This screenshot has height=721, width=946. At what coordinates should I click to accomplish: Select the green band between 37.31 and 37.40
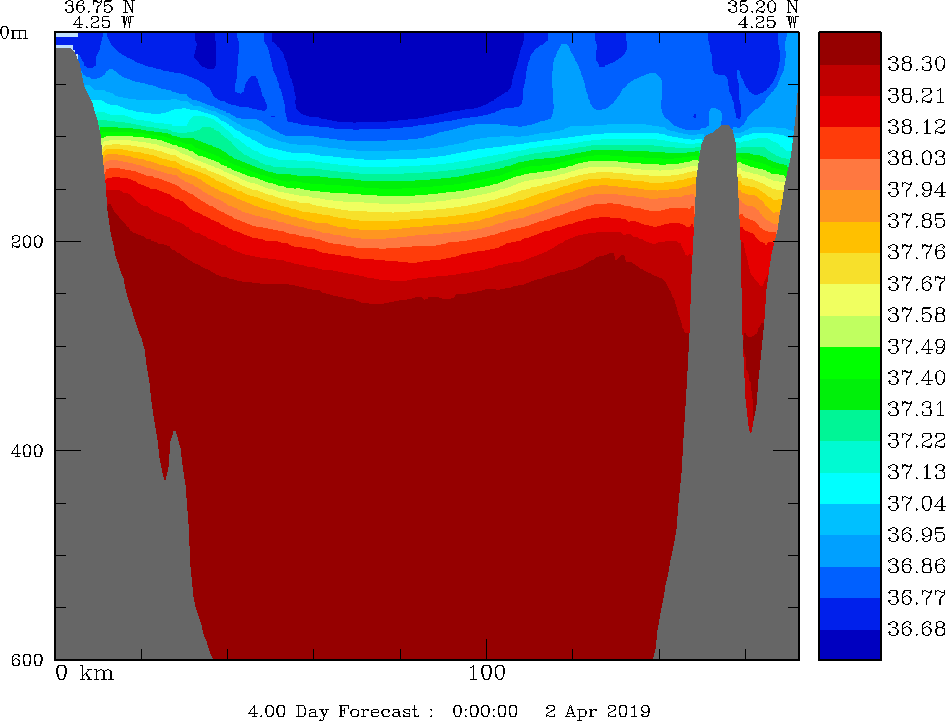click(849, 393)
